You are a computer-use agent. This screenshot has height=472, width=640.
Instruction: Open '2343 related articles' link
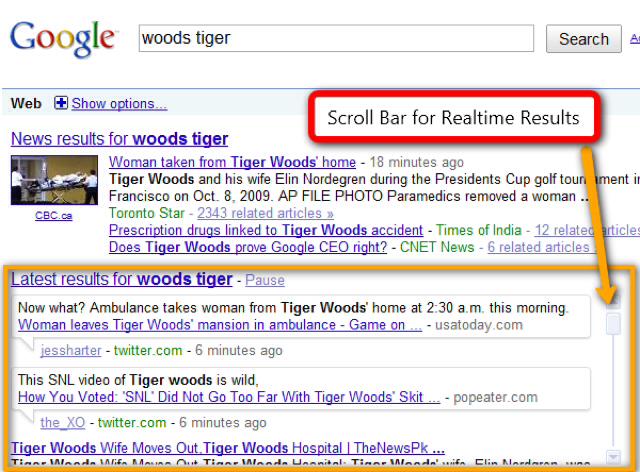[265, 213]
